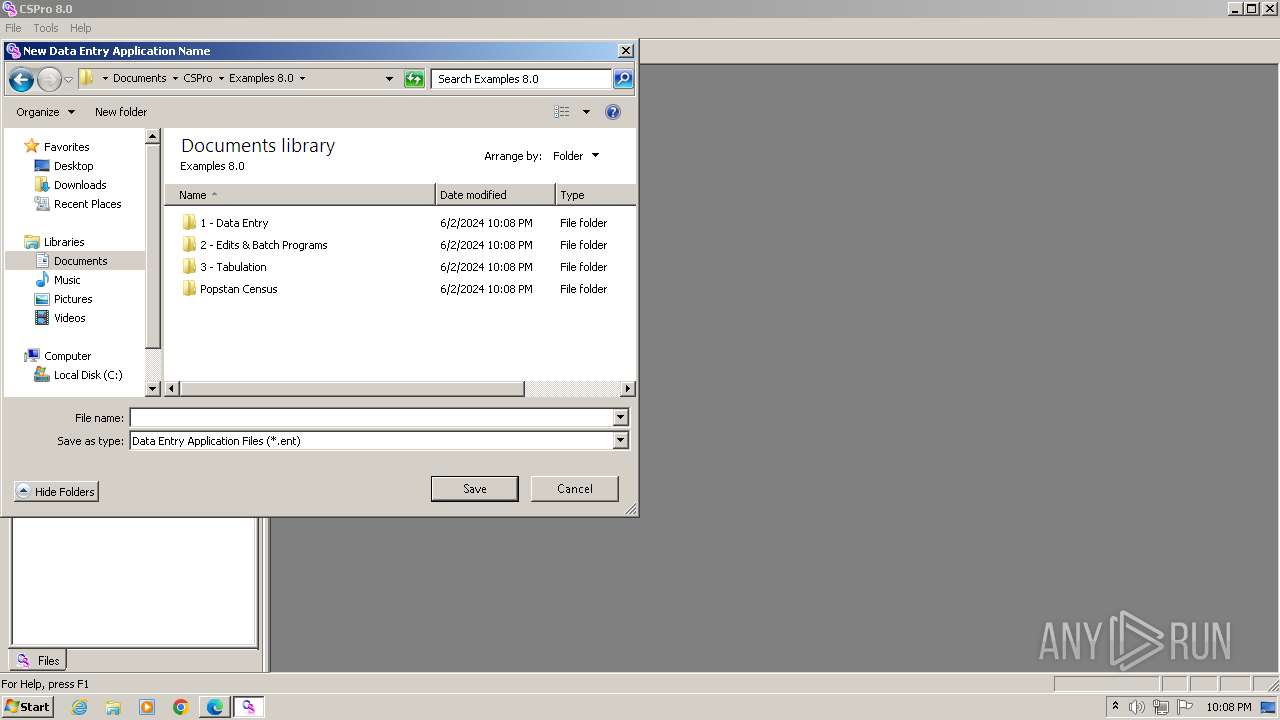Open the address bar history dropdown
The height and width of the screenshot is (720, 1280).
pyautogui.click(x=389, y=79)
